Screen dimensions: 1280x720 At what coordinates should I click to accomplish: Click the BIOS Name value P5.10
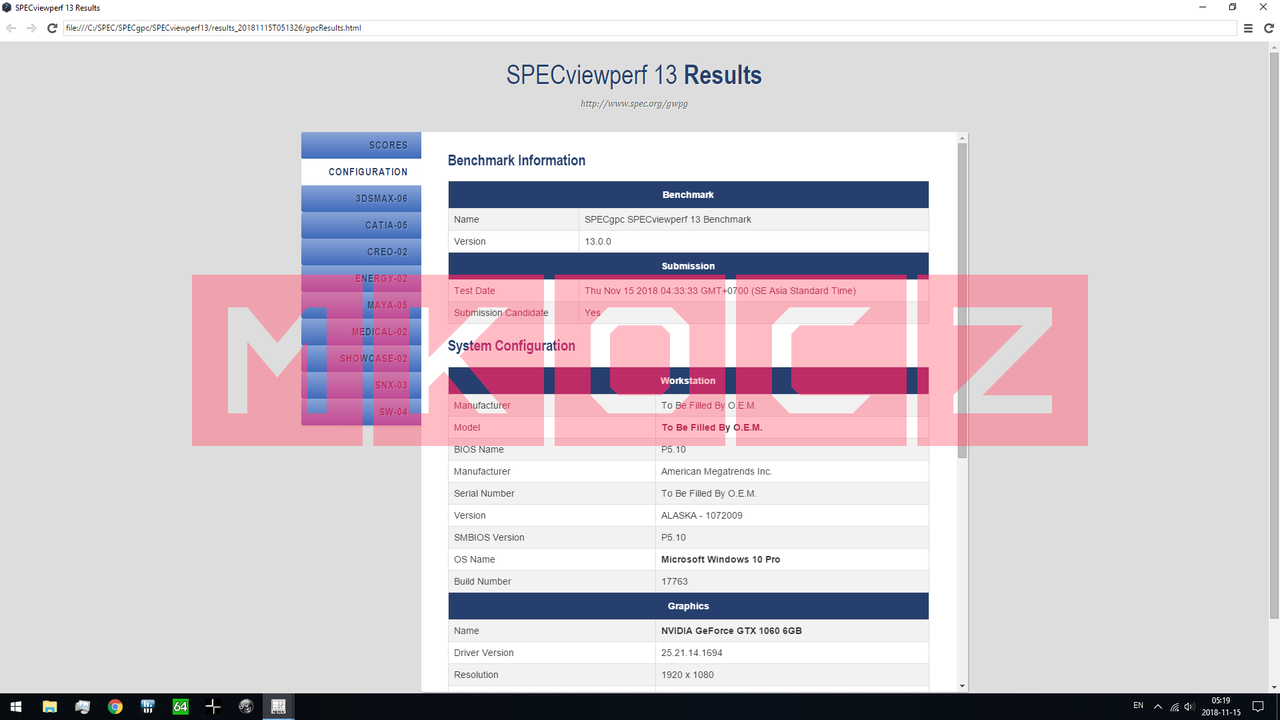792,449
